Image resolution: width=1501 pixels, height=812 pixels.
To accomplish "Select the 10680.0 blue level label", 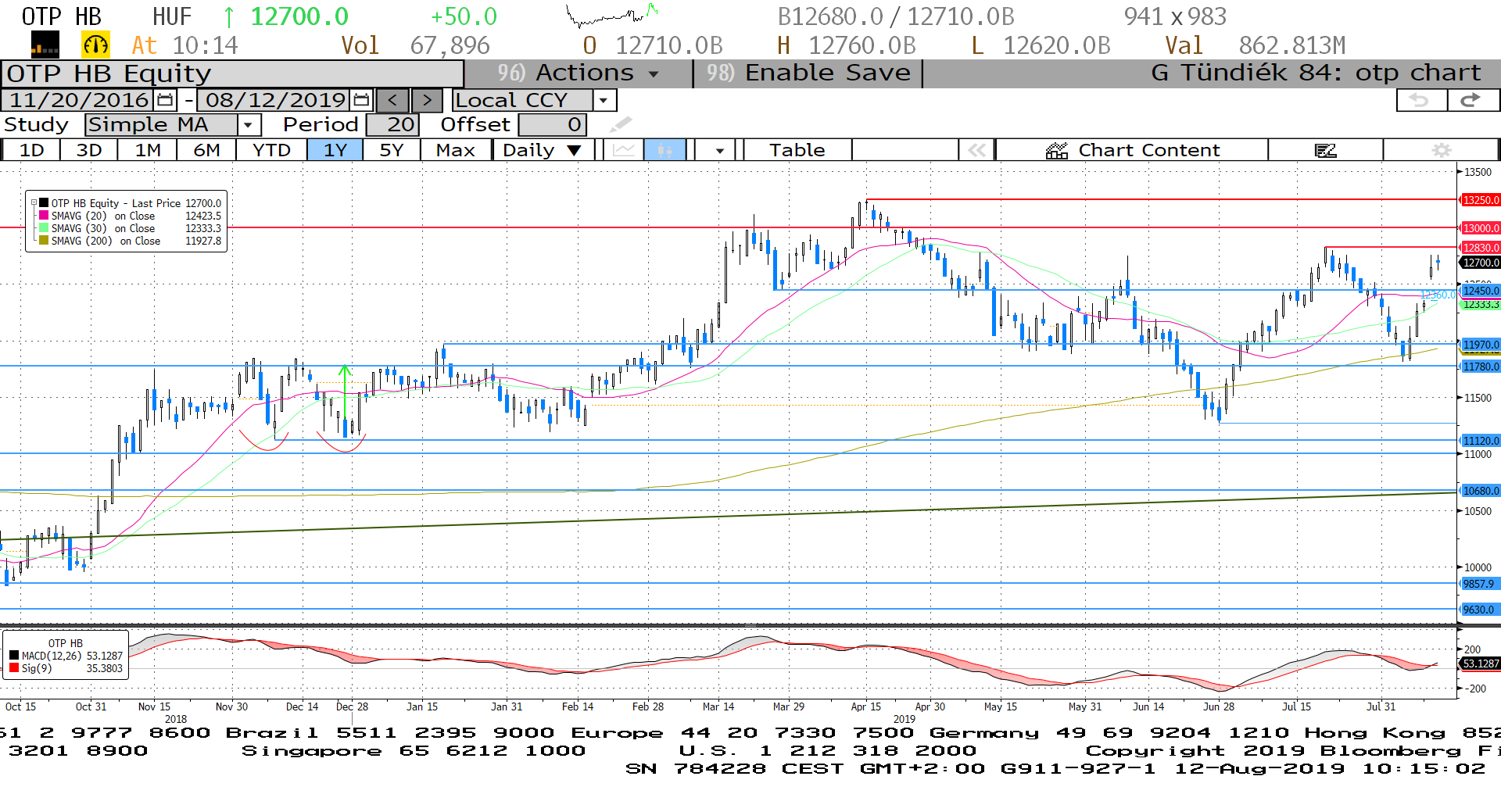I will tap(1481, 491).
